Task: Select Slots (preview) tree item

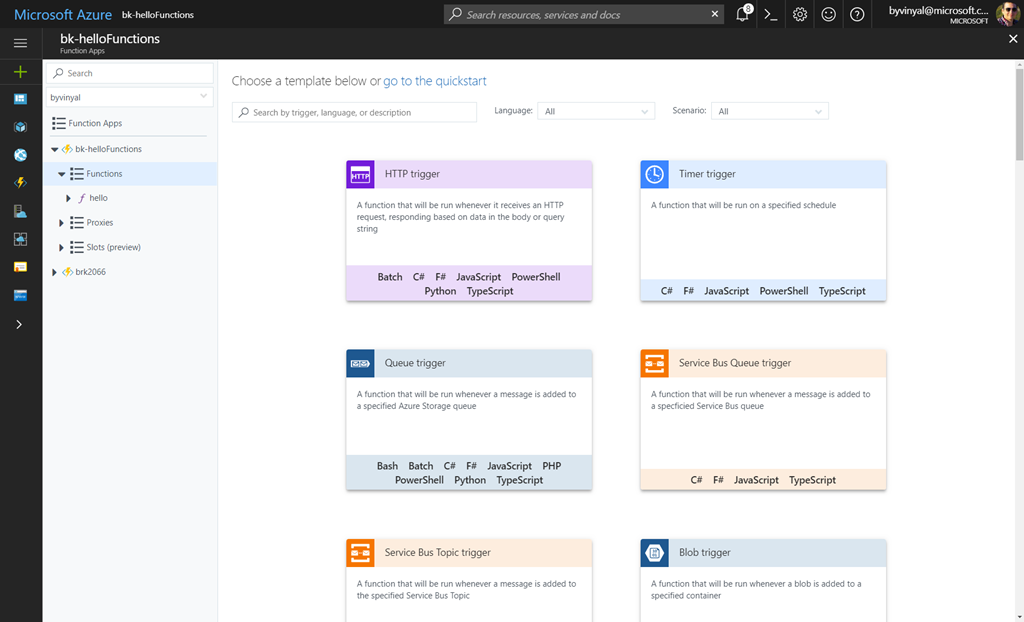Action: pos(114,248)
